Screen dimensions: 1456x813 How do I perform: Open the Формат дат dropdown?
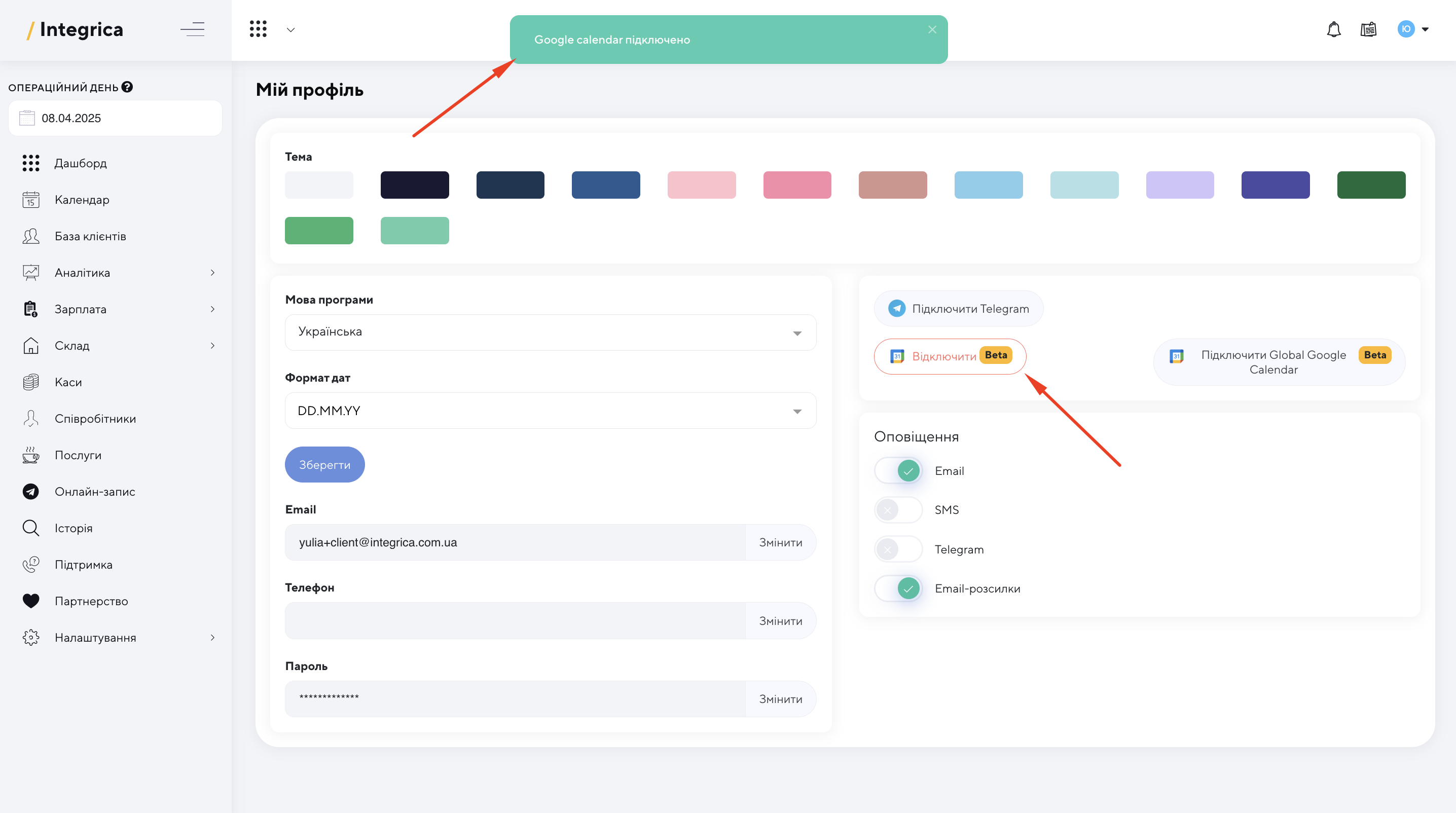click(x=551, y=411)
